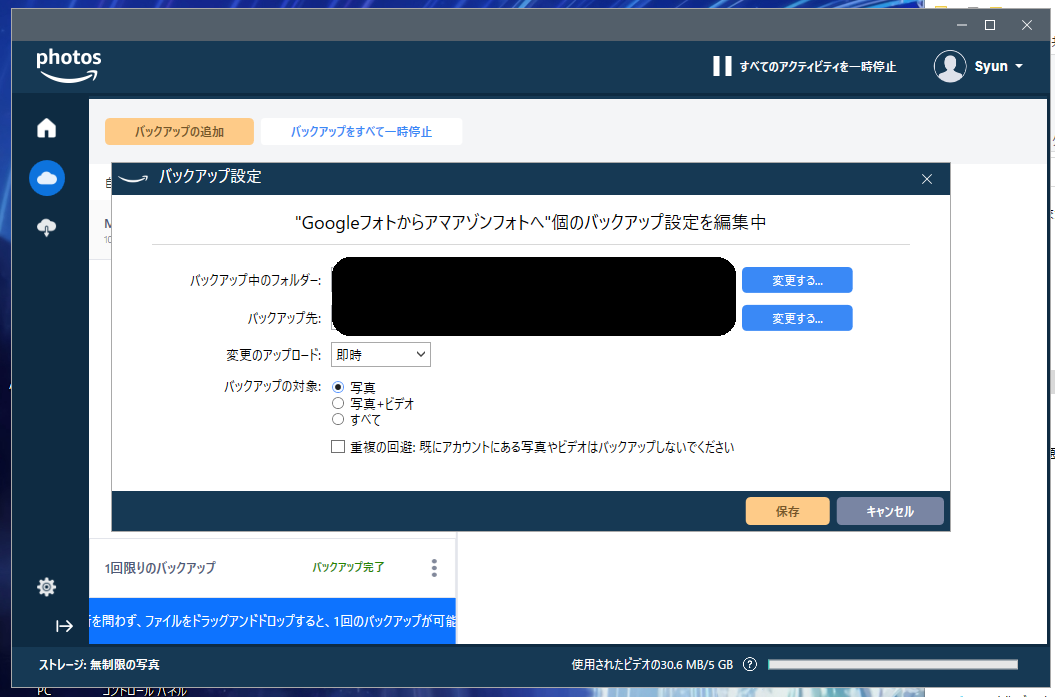Click the キャンセル button
The image size is (1055, 697).
889,511
